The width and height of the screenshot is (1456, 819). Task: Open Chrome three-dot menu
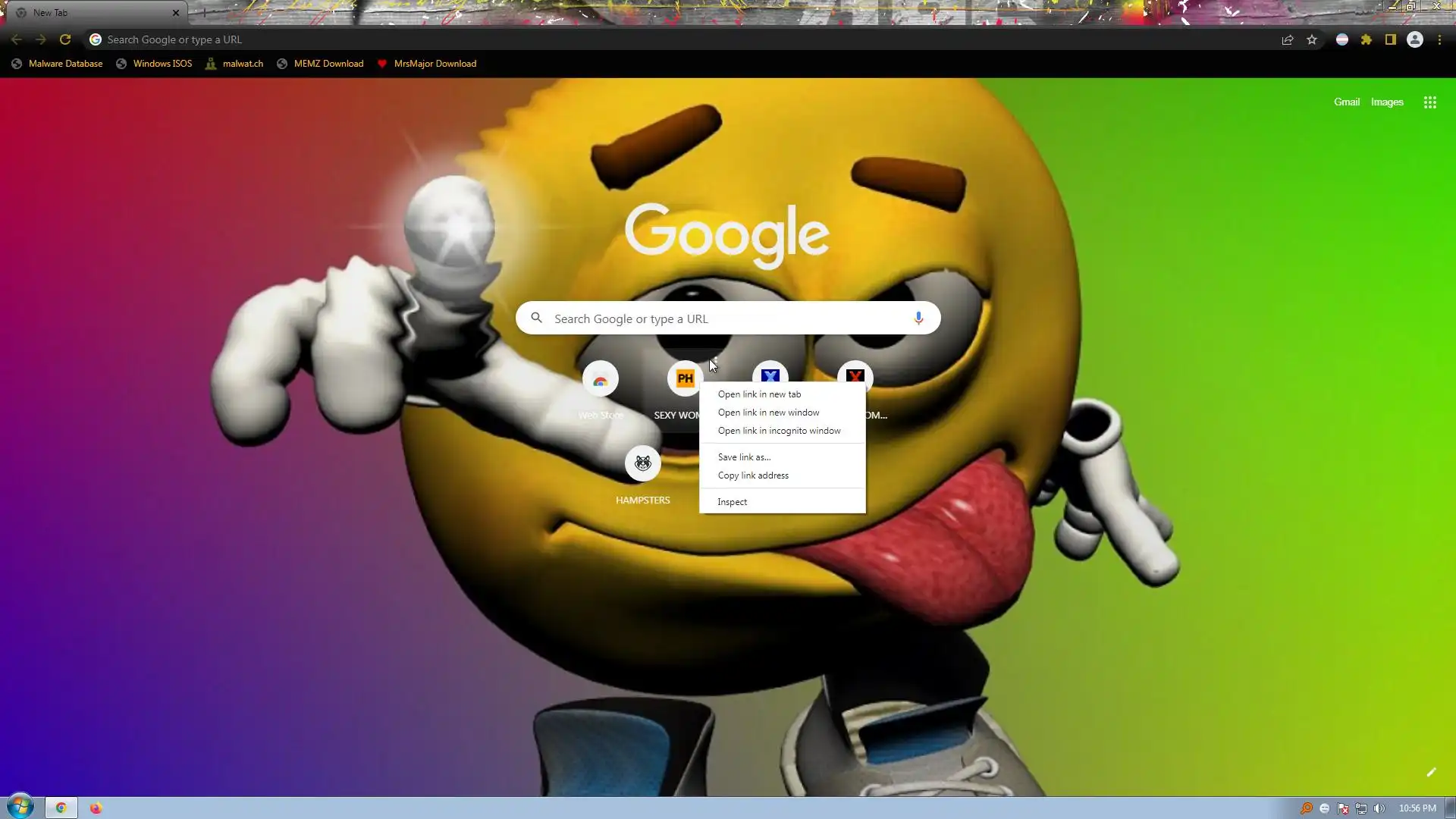click(x=1439, y=39)
